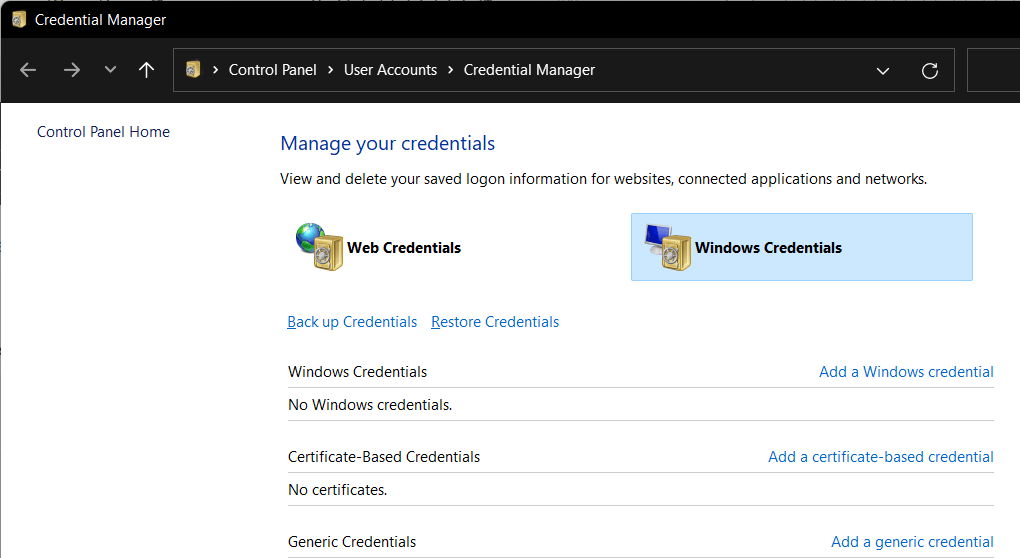Click Back up Credentials link

[352, 322]
